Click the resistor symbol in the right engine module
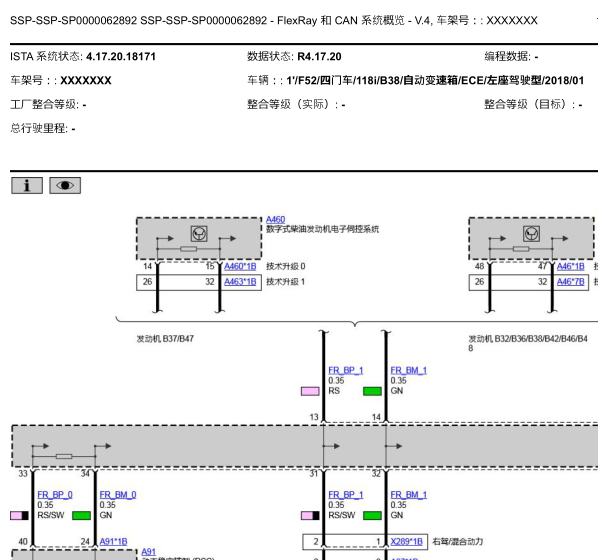The height and width of the screenshot is (560, 598). point(521,249)
